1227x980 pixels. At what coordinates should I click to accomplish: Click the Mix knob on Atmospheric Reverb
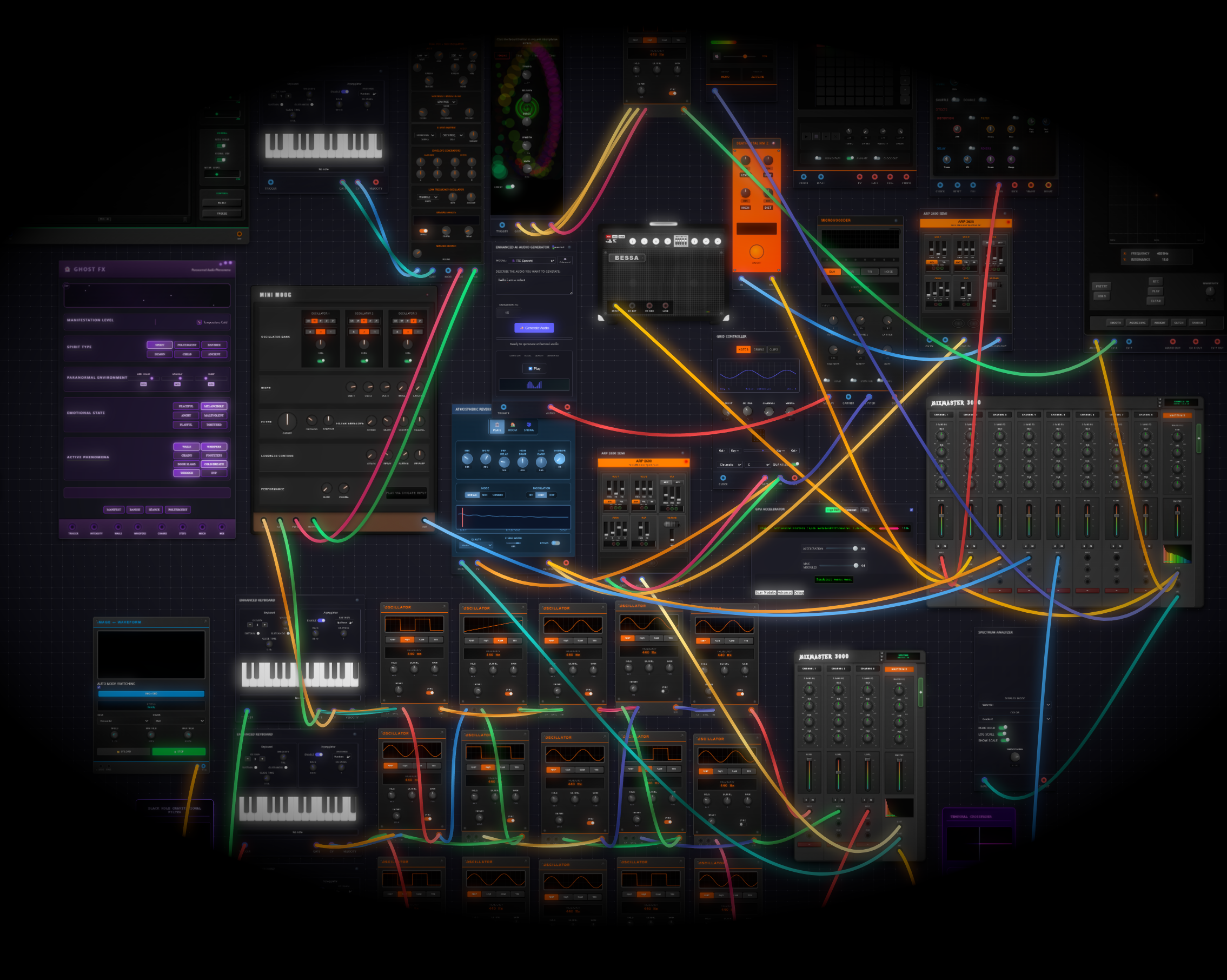[467, 459]
